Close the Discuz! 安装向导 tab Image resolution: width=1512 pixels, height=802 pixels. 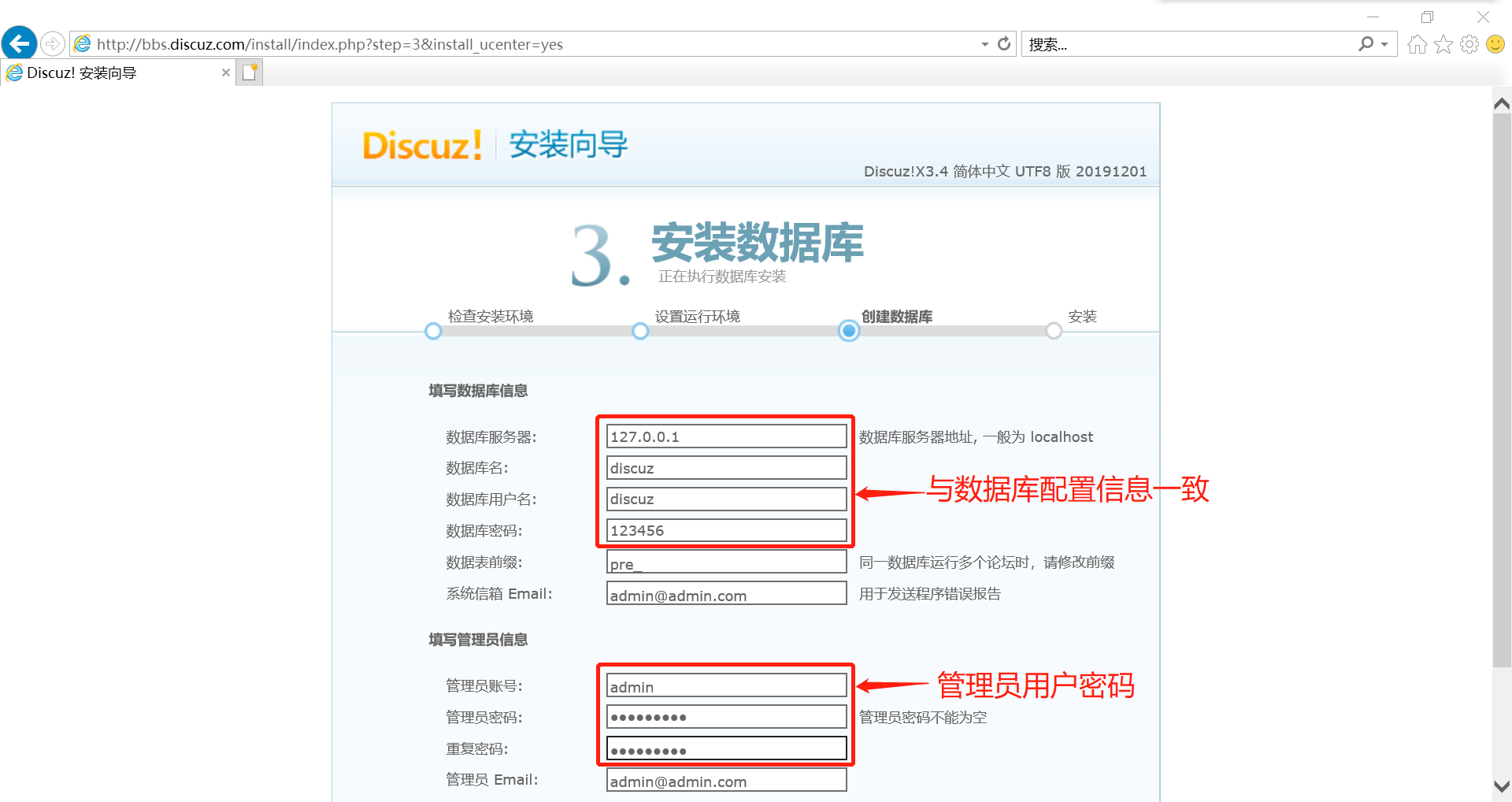click(x=226, y=72)
